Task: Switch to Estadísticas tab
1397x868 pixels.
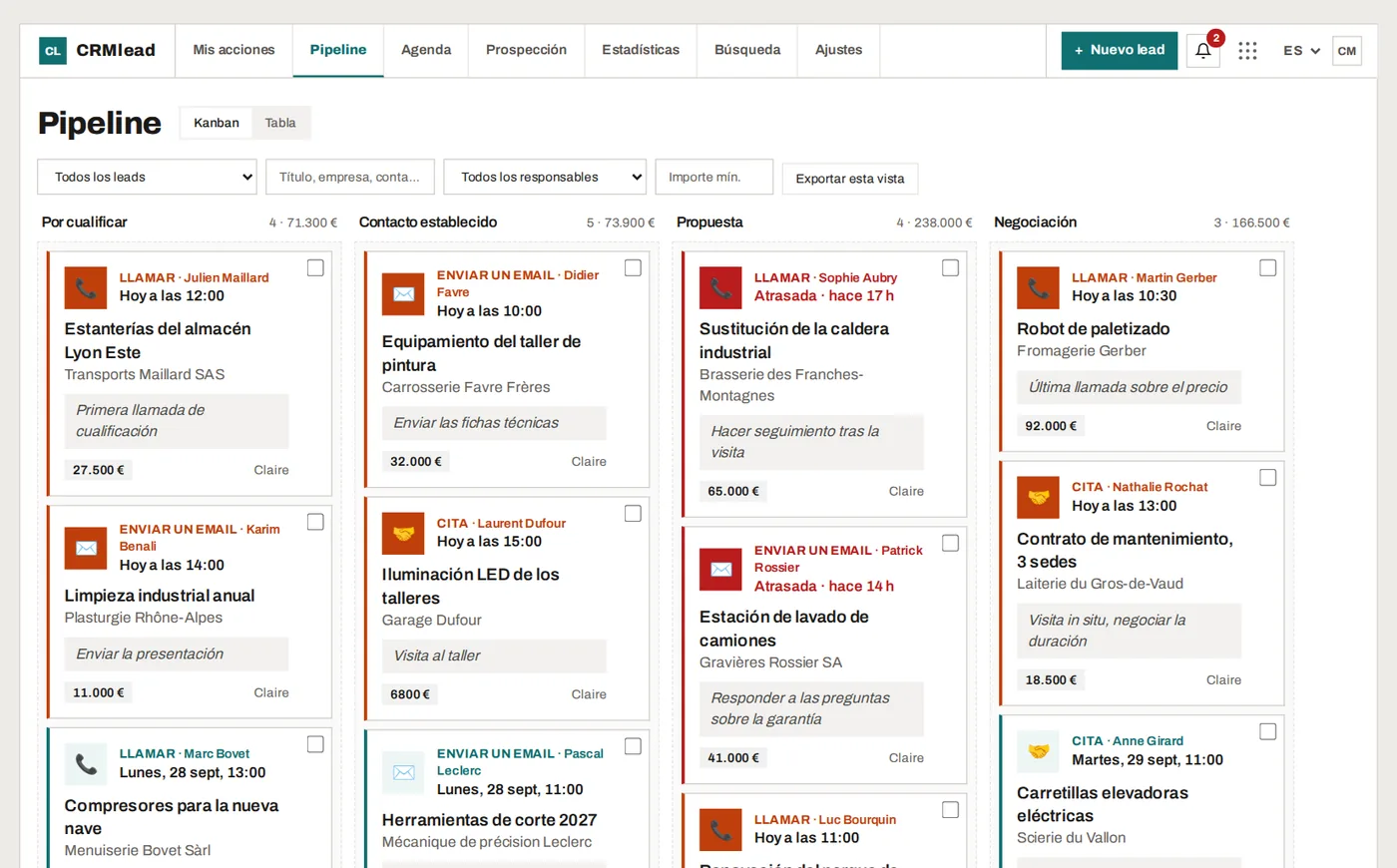Action: tap(641, 50)
